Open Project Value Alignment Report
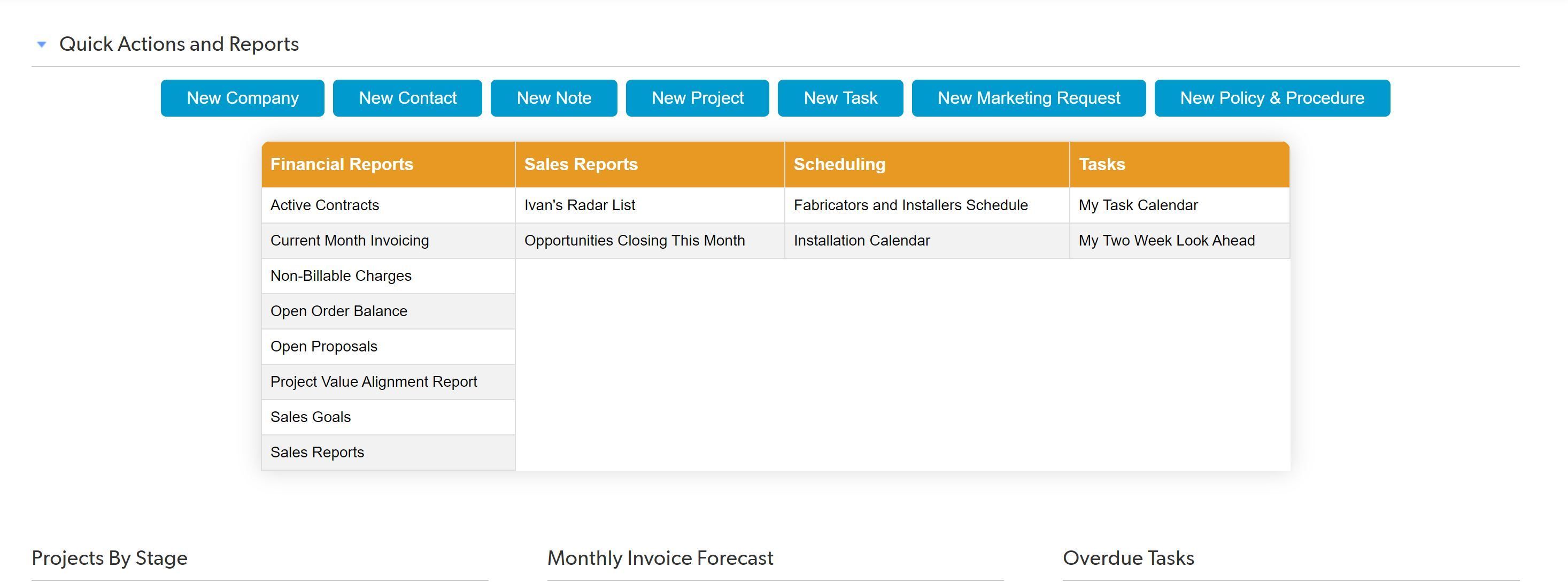Image resolution: width=1568 pixels, height=582 pixels. (373, 382)
